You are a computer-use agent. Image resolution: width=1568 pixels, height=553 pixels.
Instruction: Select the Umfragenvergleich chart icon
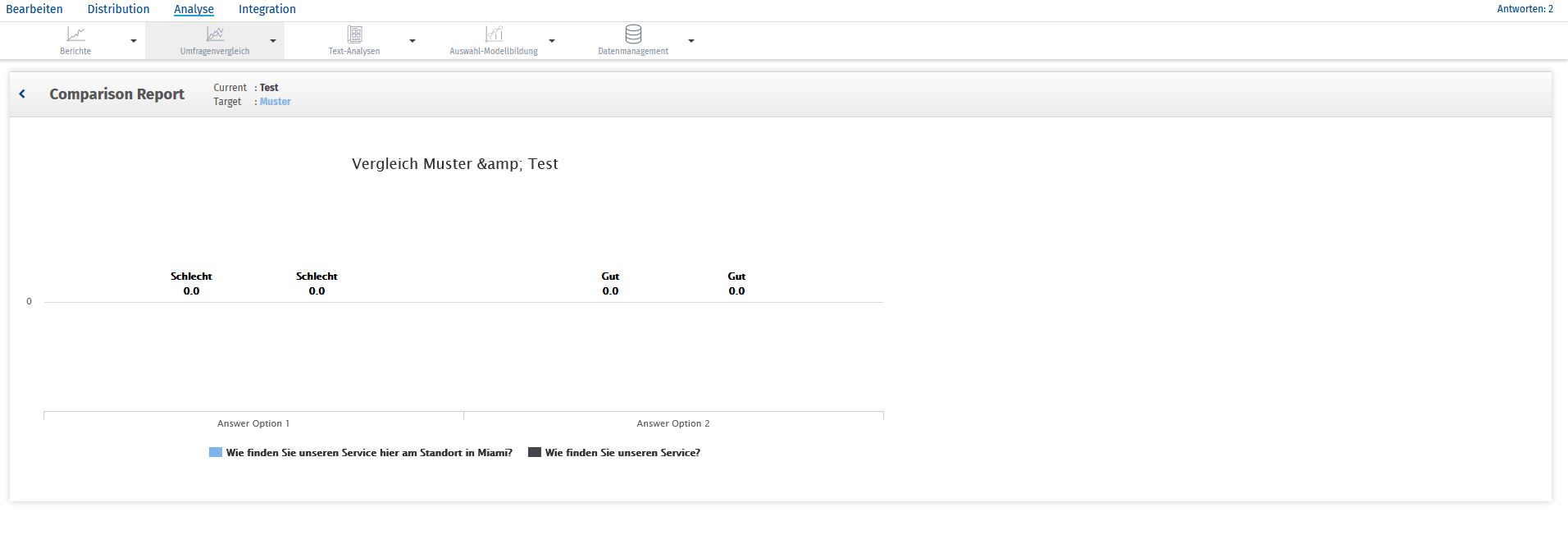pos(215,34)
